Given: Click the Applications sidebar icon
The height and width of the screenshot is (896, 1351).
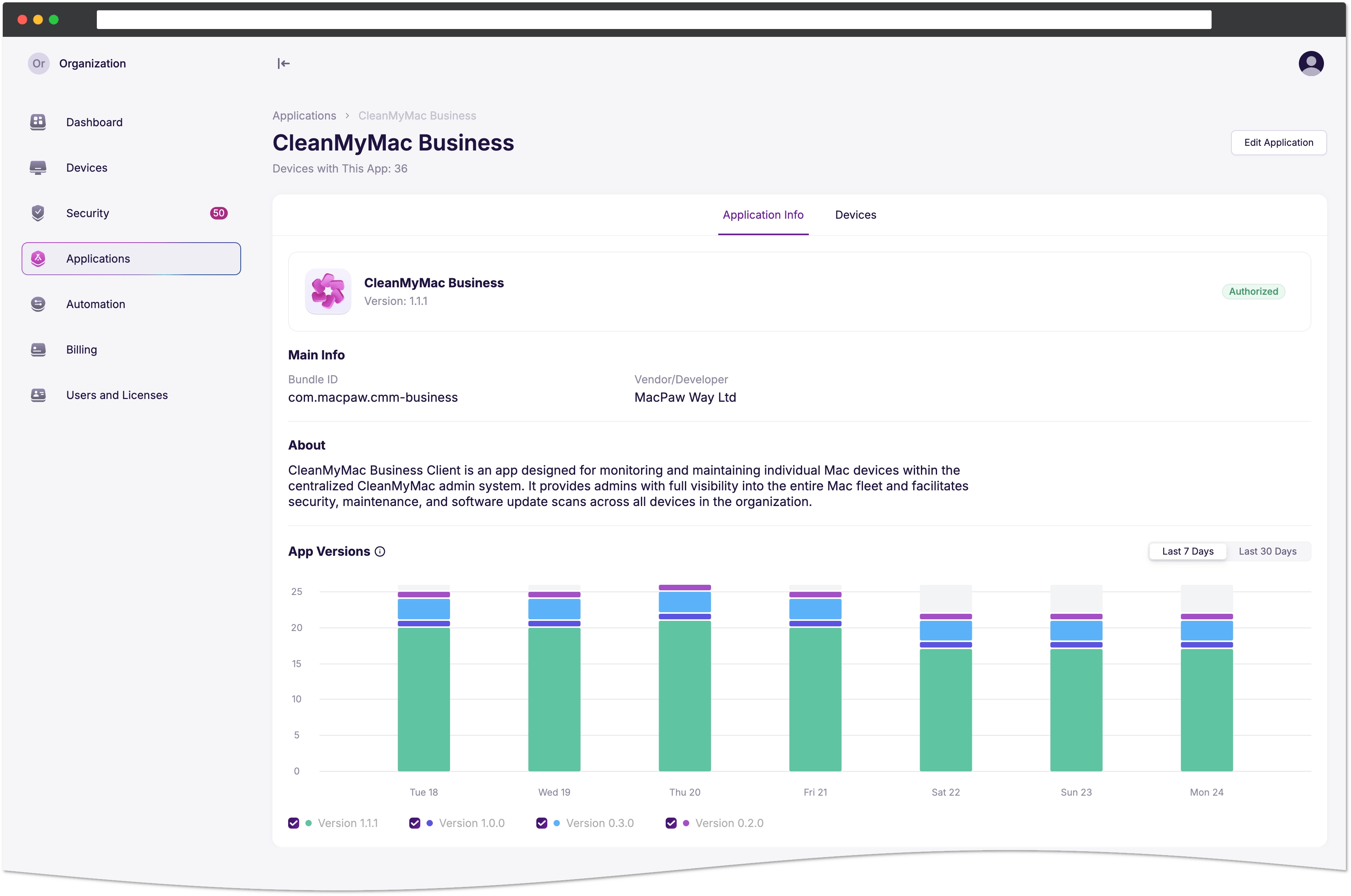Looking at the screenshot, I should click(x=38, y=258).
